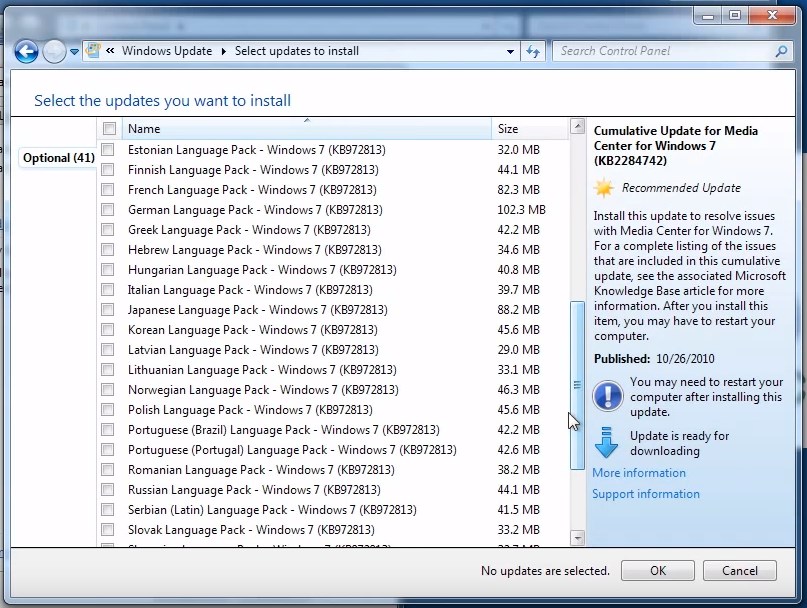807x608 pixels.
Task: Click the Back navigation arrow button
Action: pos(26,51)
